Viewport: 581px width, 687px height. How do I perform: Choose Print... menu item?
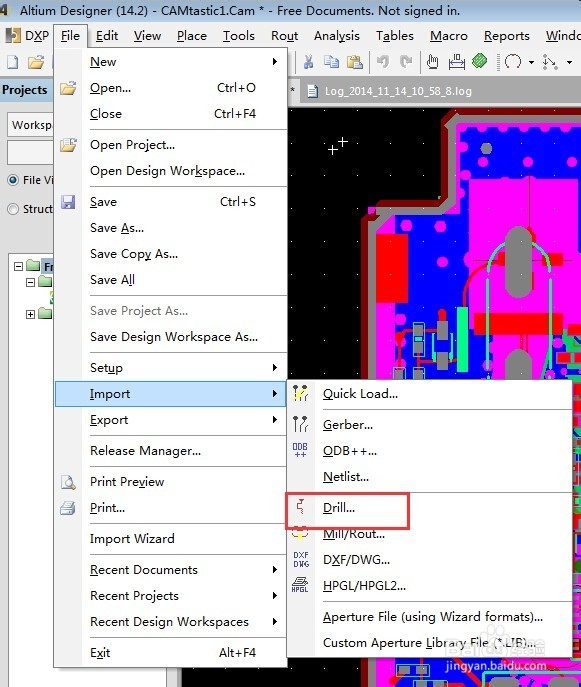[x=171, y=508]
